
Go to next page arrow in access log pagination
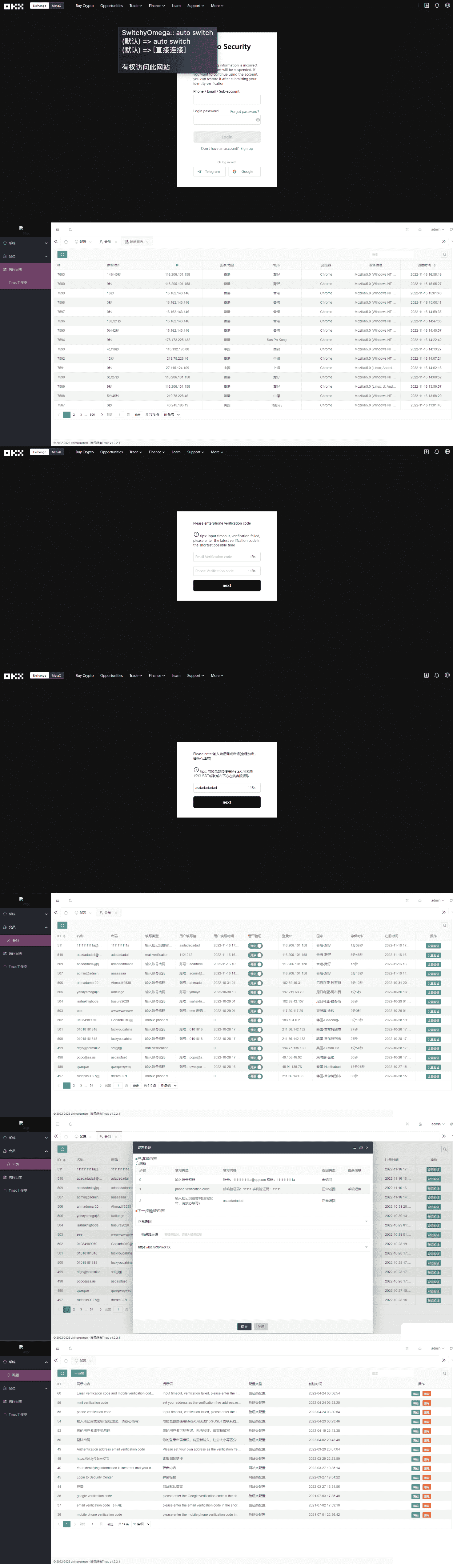[x=102, y=414]
